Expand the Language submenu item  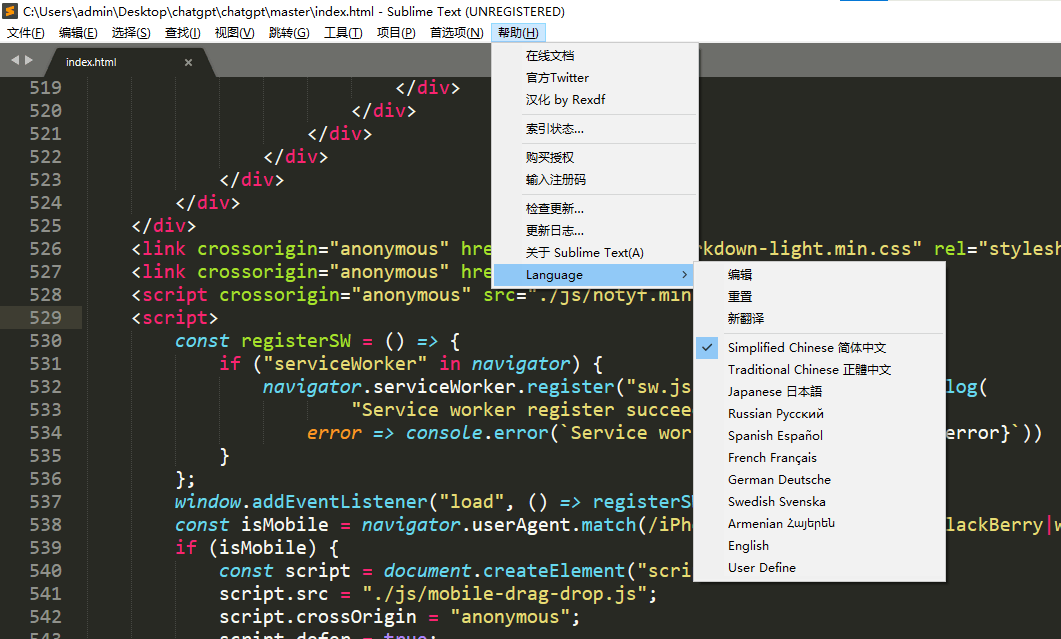click(x=595, y=275)
